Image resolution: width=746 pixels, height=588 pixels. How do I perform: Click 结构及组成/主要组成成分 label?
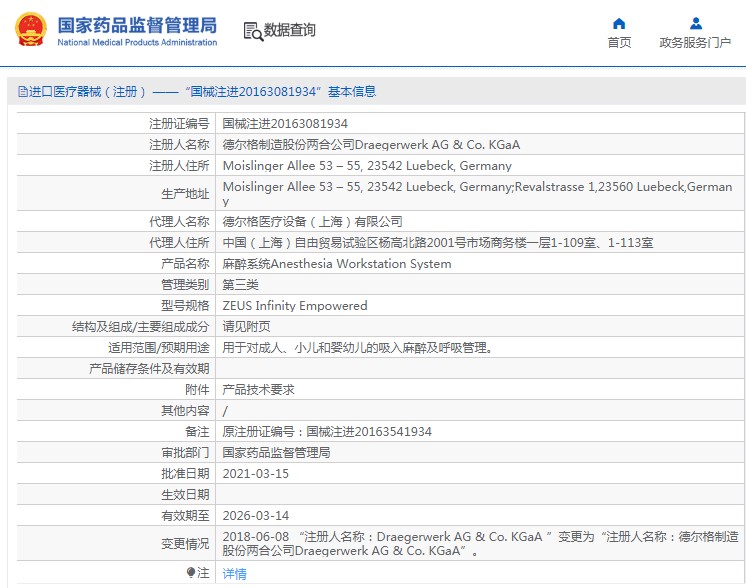(x=141, y=326)
